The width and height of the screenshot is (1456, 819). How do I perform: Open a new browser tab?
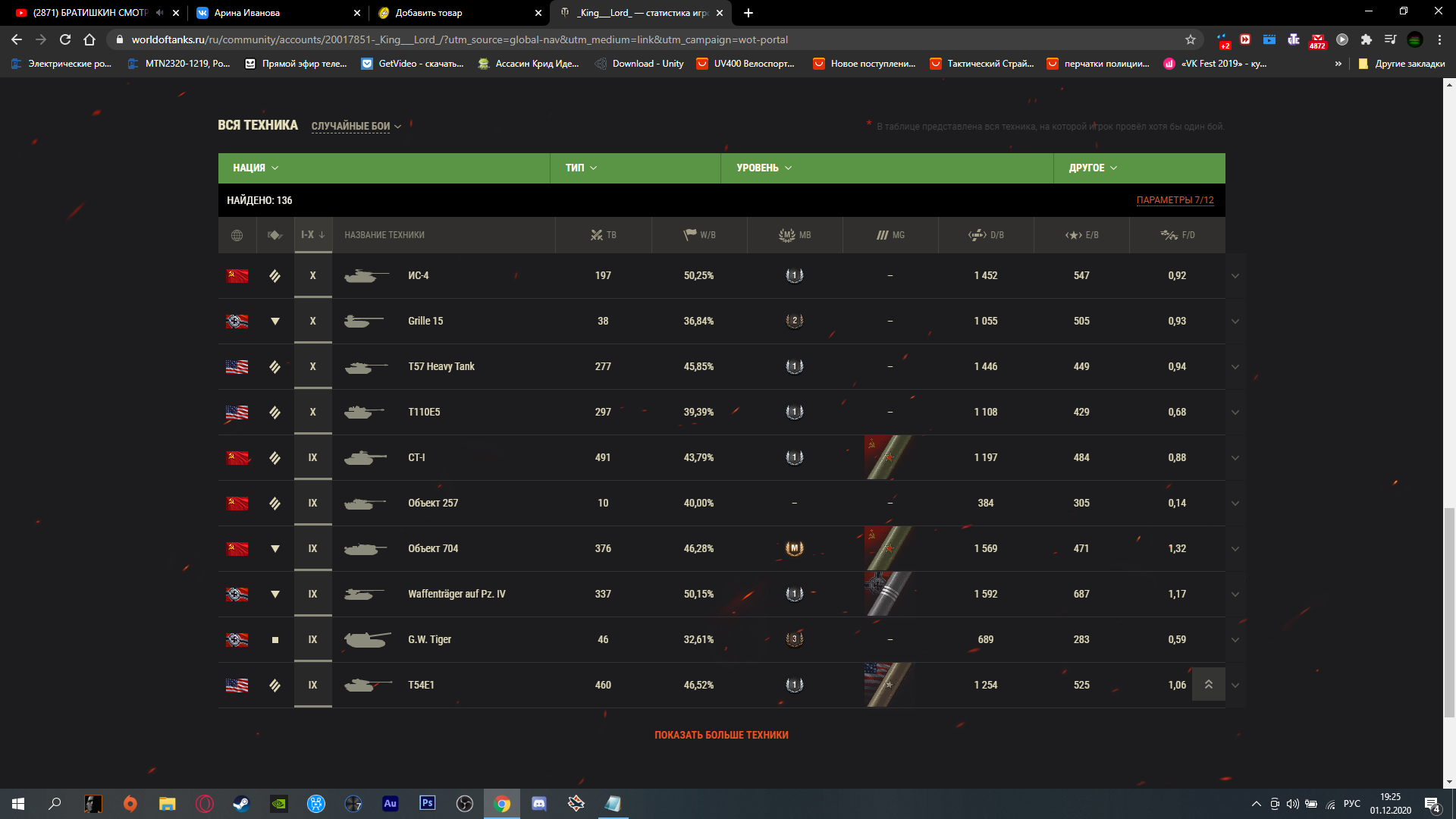click(x=748, y=13)
